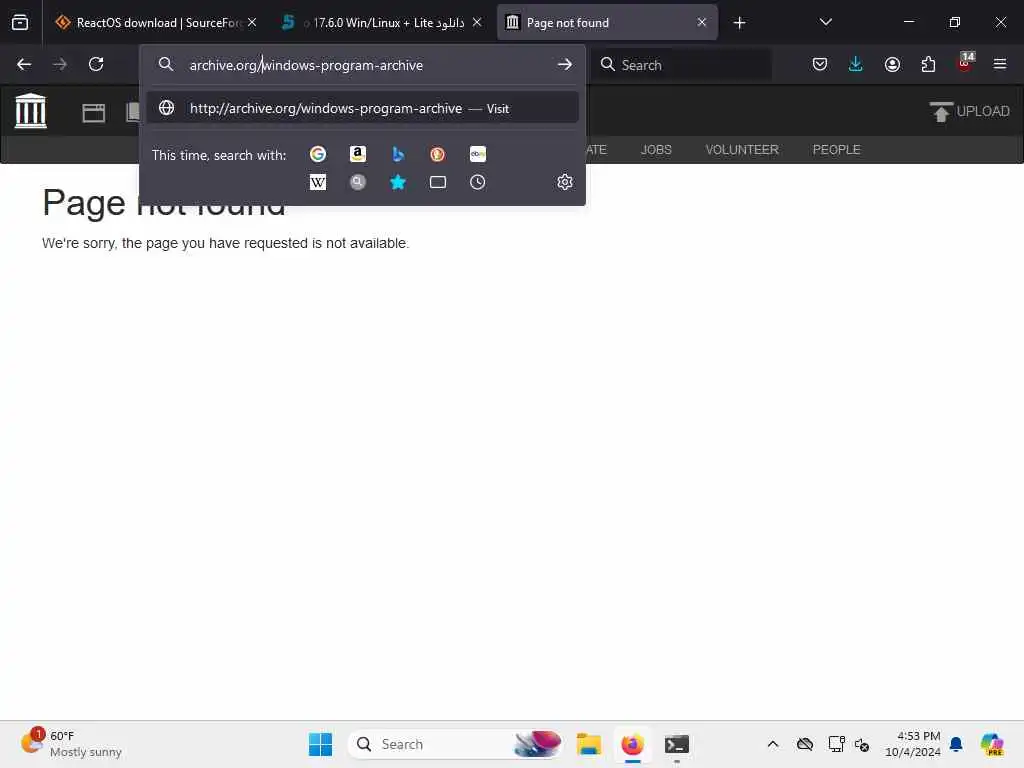Open search settings gear icon

565,182
